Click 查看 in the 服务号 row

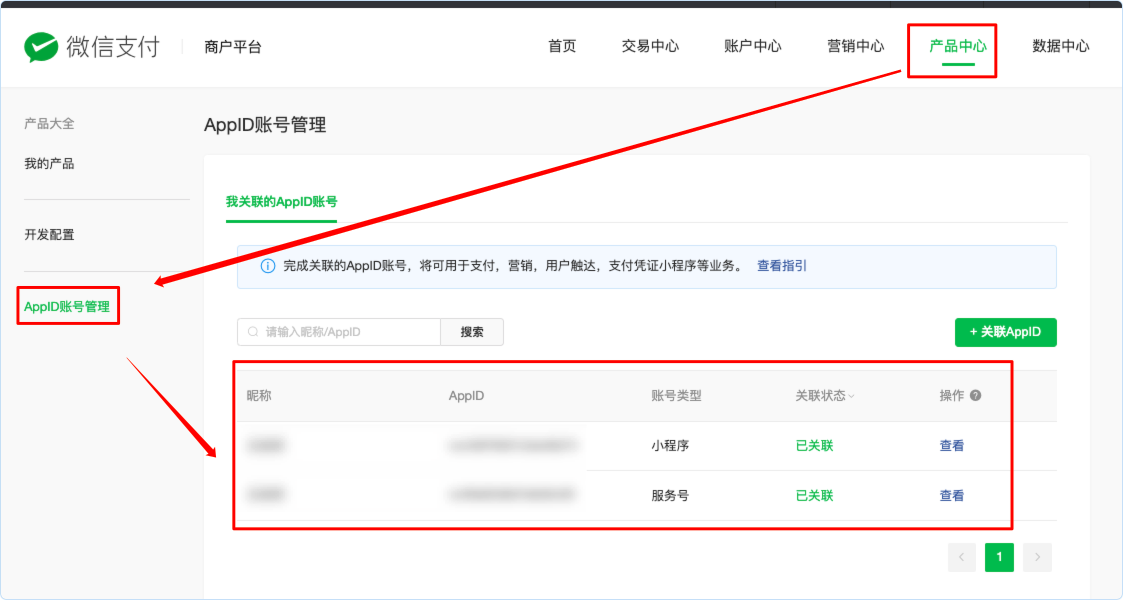(x=952, y=495)
